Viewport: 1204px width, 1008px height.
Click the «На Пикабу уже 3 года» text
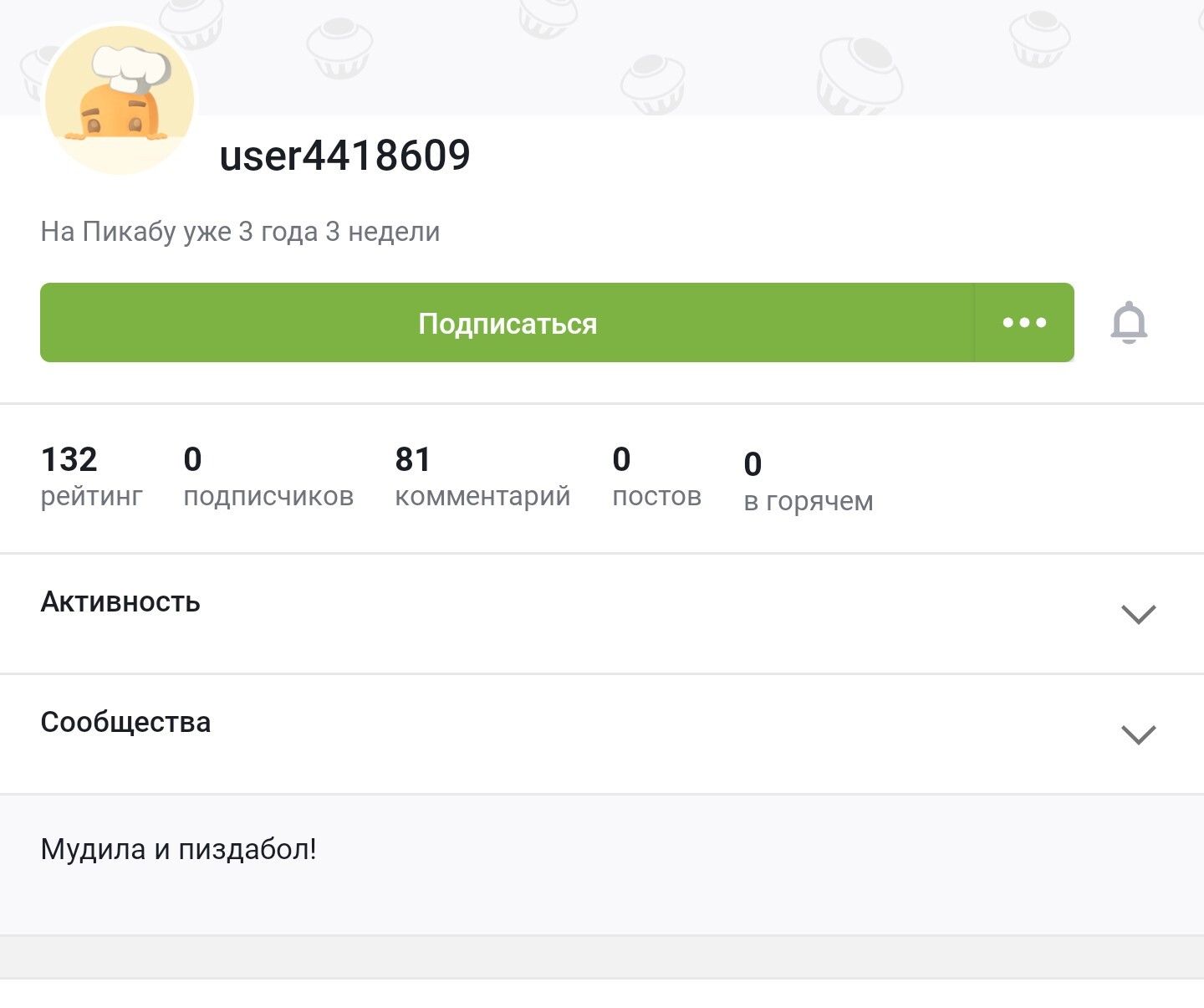[x=240, y=232]
